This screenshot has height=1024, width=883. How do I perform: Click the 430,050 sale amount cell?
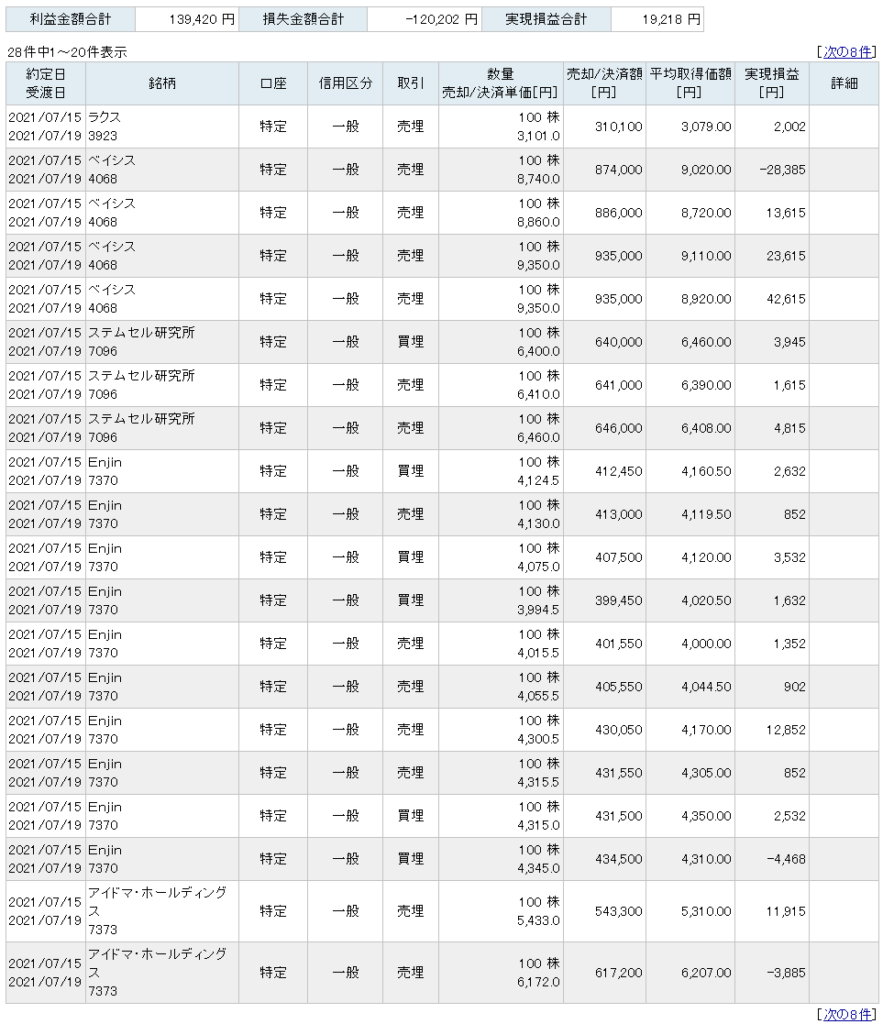tap(604, 730)
